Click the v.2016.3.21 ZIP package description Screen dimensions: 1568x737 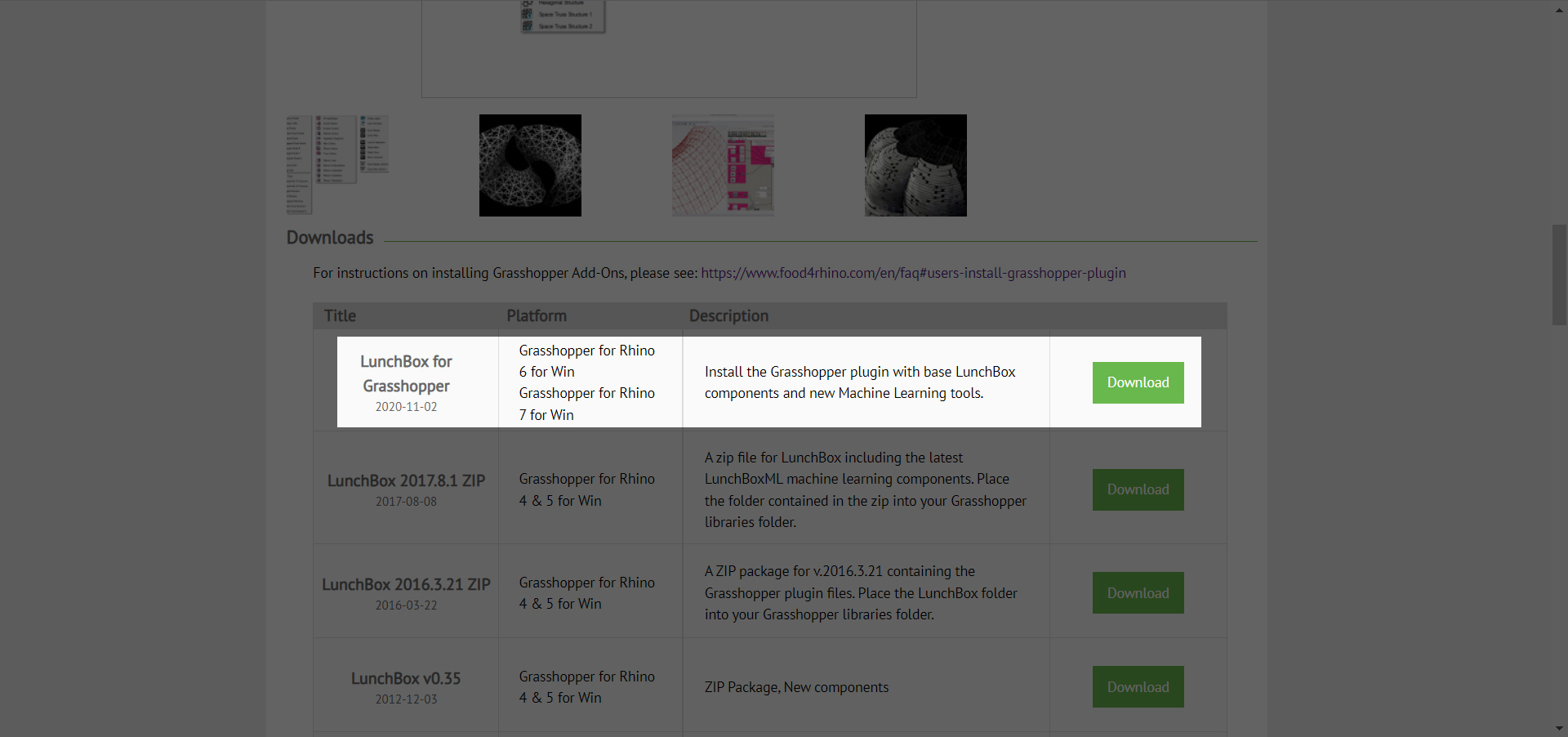861,593
